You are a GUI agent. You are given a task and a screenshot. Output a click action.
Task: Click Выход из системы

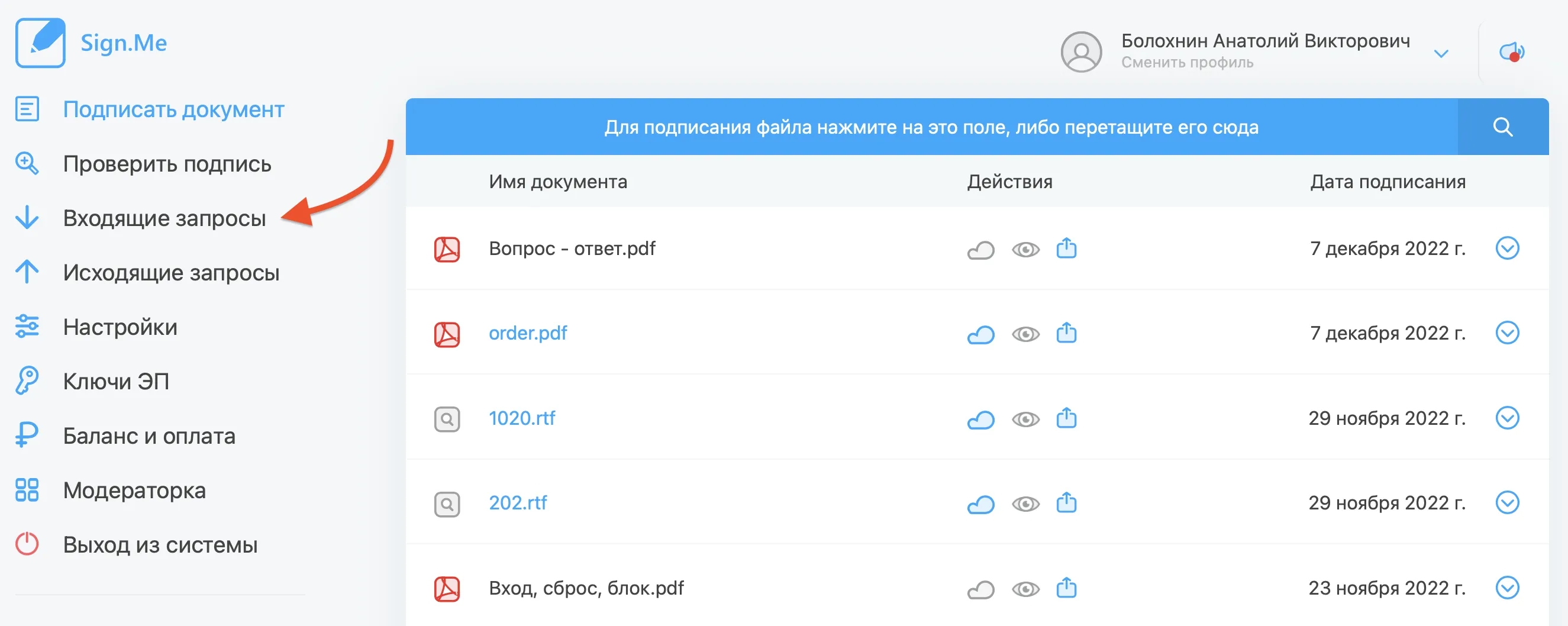coord(160,545)
